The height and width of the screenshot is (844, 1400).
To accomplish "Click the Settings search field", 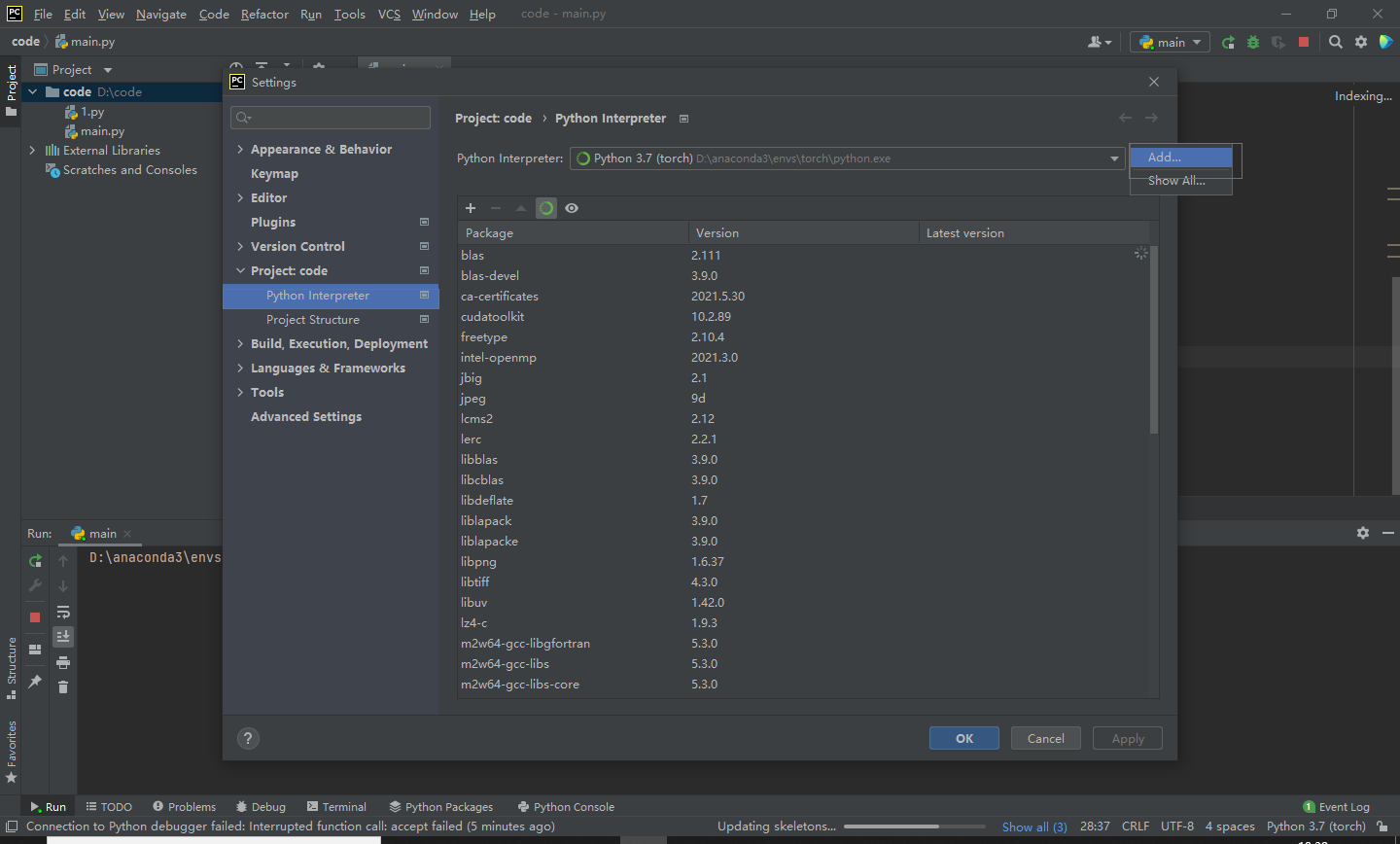I will click(331, 118).
